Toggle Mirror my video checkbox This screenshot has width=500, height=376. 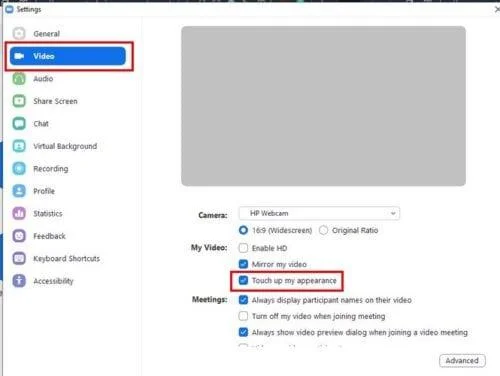coord(243,264)
